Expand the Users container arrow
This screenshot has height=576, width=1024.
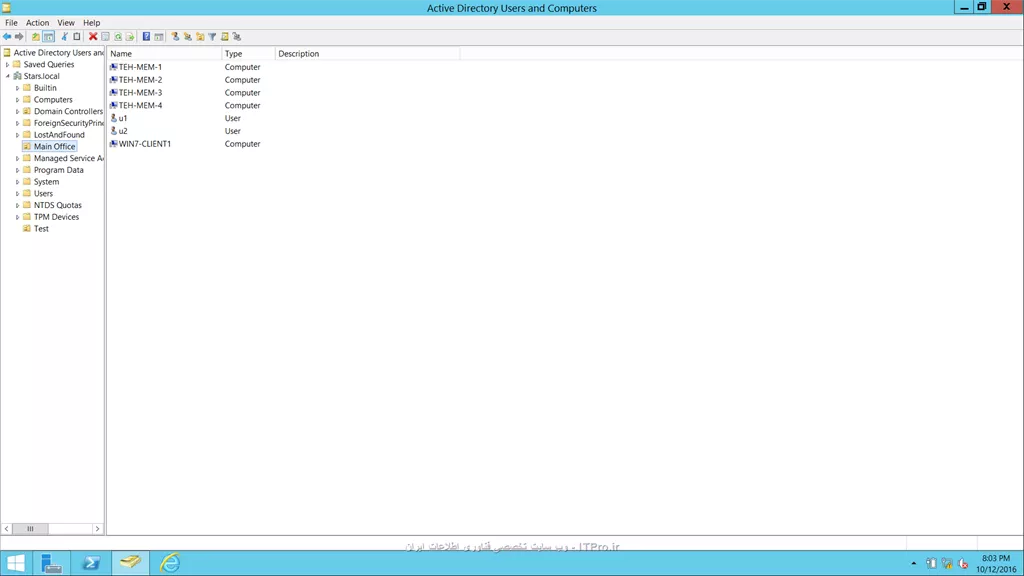pyautogui.click(x=18, y=194)
